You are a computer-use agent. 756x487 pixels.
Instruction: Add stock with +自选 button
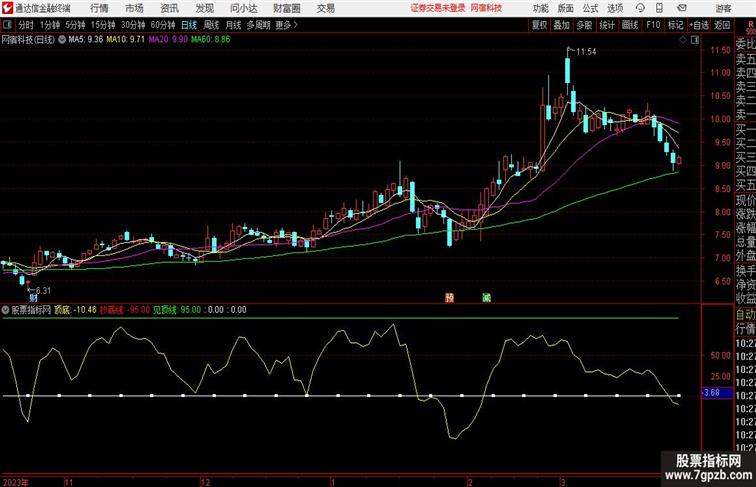pyautogui.click(x=699, y=25)
